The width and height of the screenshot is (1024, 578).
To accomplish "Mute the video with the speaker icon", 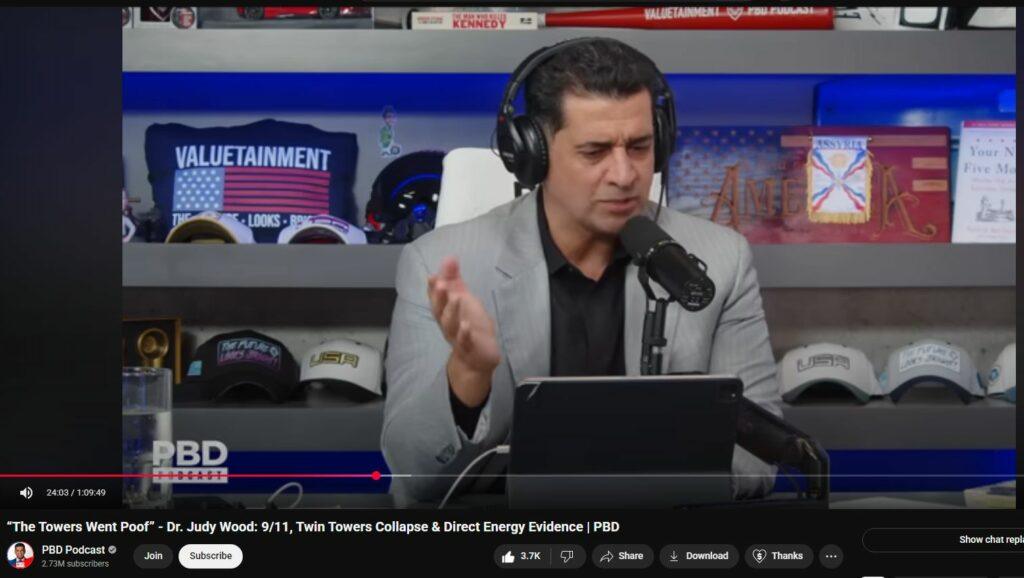I will (x=26, y=492).
